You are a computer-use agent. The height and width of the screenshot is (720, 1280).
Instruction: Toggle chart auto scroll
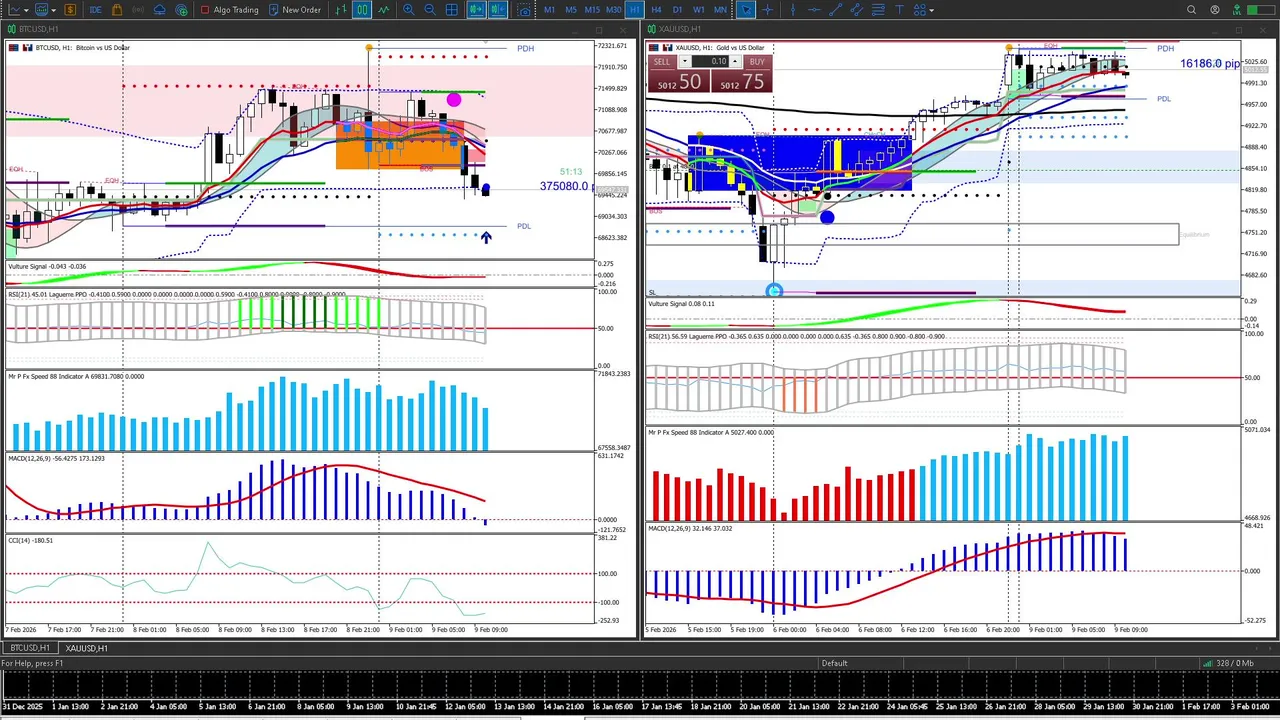[476, 10]
